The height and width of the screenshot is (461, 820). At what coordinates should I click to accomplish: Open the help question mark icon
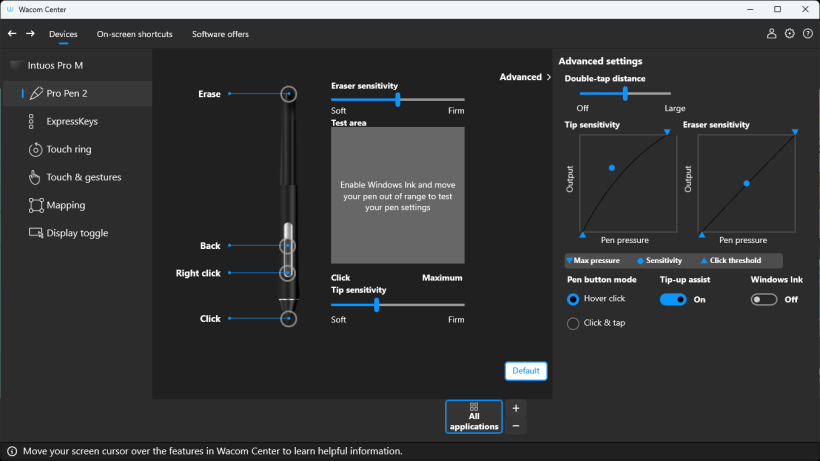click(x=807, y=34)
